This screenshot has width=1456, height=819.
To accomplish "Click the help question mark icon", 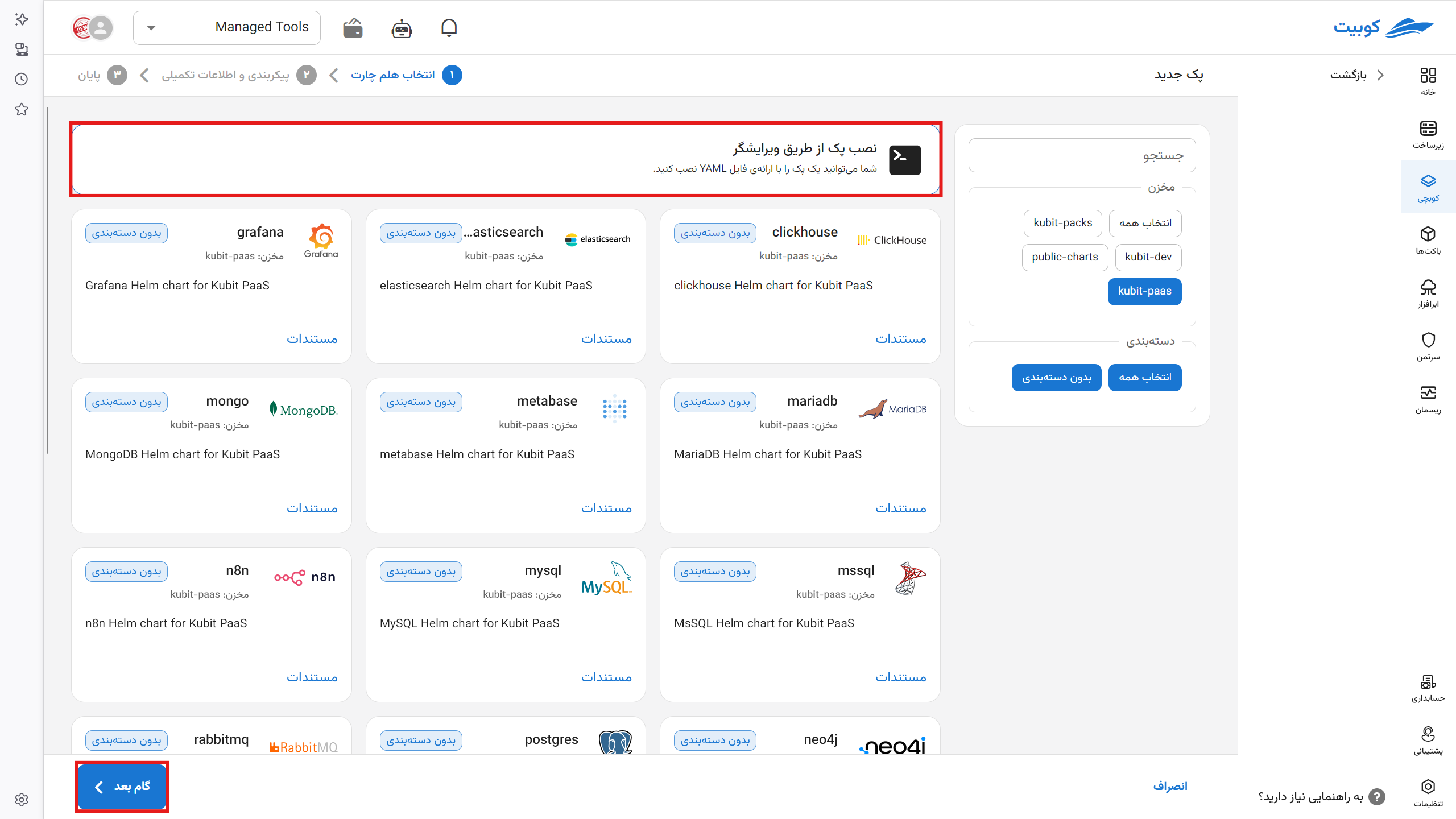I will point(1377,797).
